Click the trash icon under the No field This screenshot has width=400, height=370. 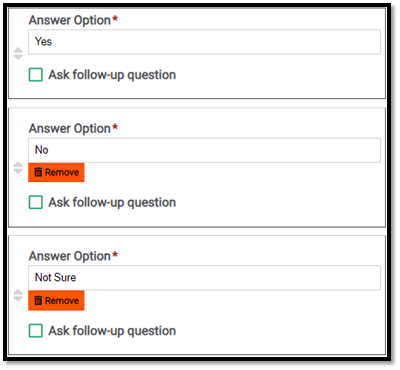pyautogui.click(x=38, y=172)
